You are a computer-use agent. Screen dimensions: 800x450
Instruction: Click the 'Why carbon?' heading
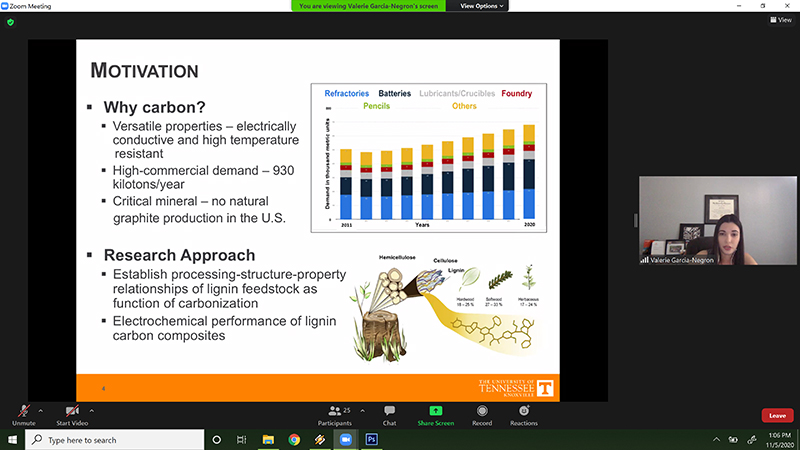(155, 107)
